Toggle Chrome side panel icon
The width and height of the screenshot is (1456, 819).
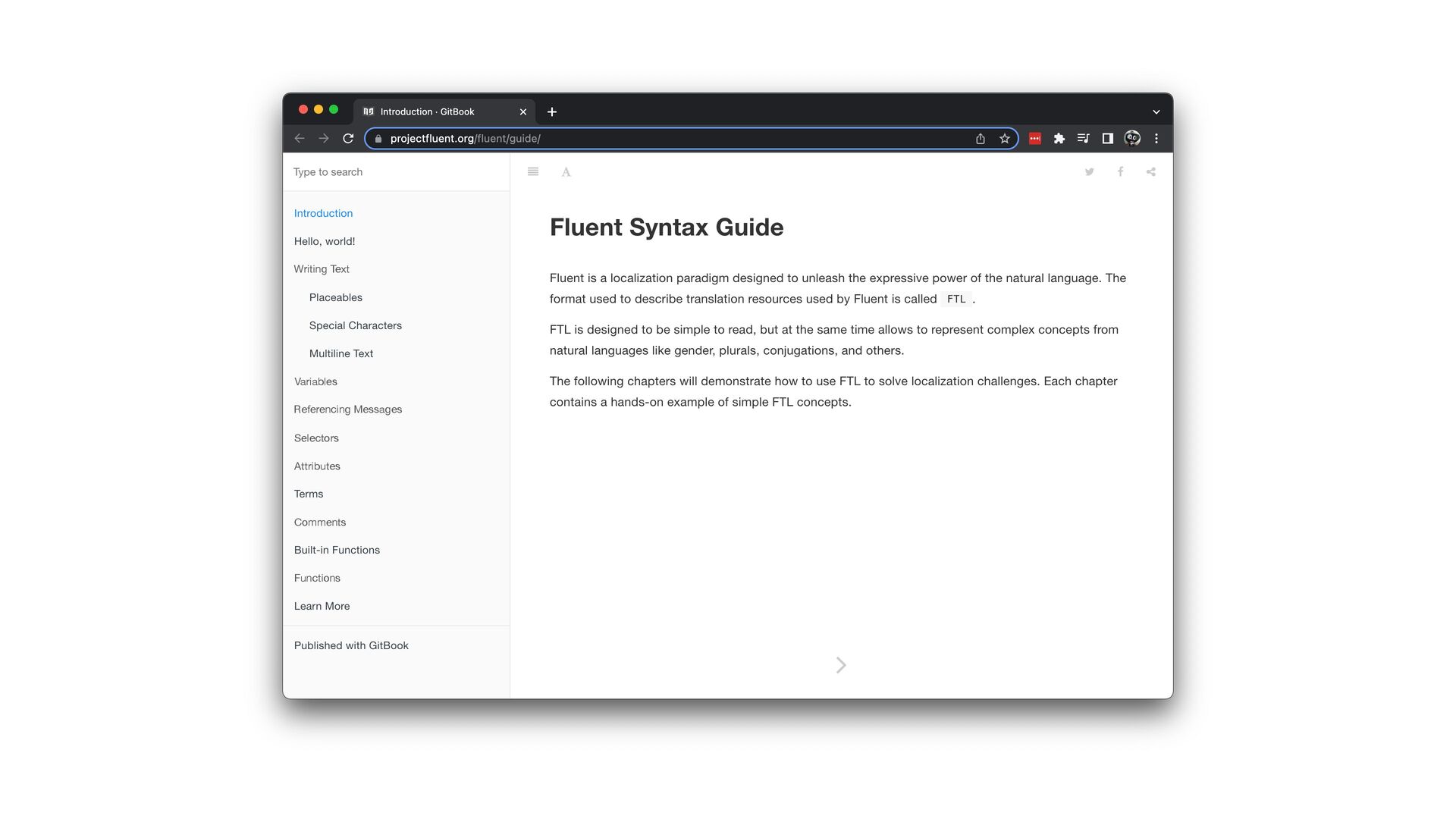click(x=1107, y=139)
